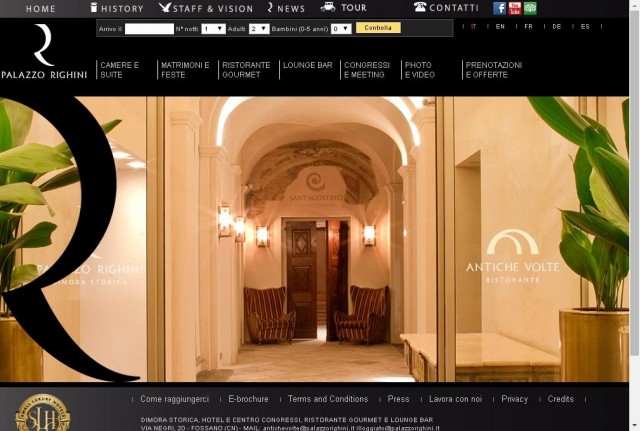This screenshot has height=431, width=640.
Task: Click the Palazzo Righini R logo
Action: (x=44, y=44)
